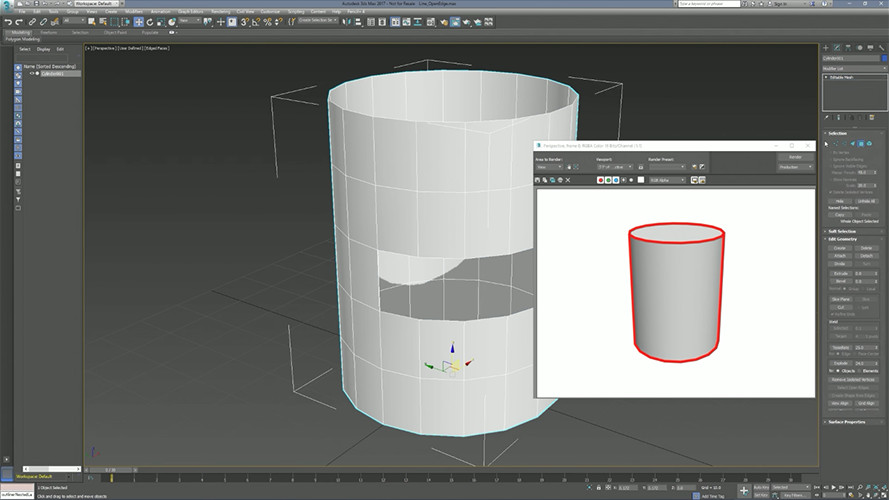Toggle the Percent Snap icon
The height and width of the screenshot is (500, 889).
[267, 22]
